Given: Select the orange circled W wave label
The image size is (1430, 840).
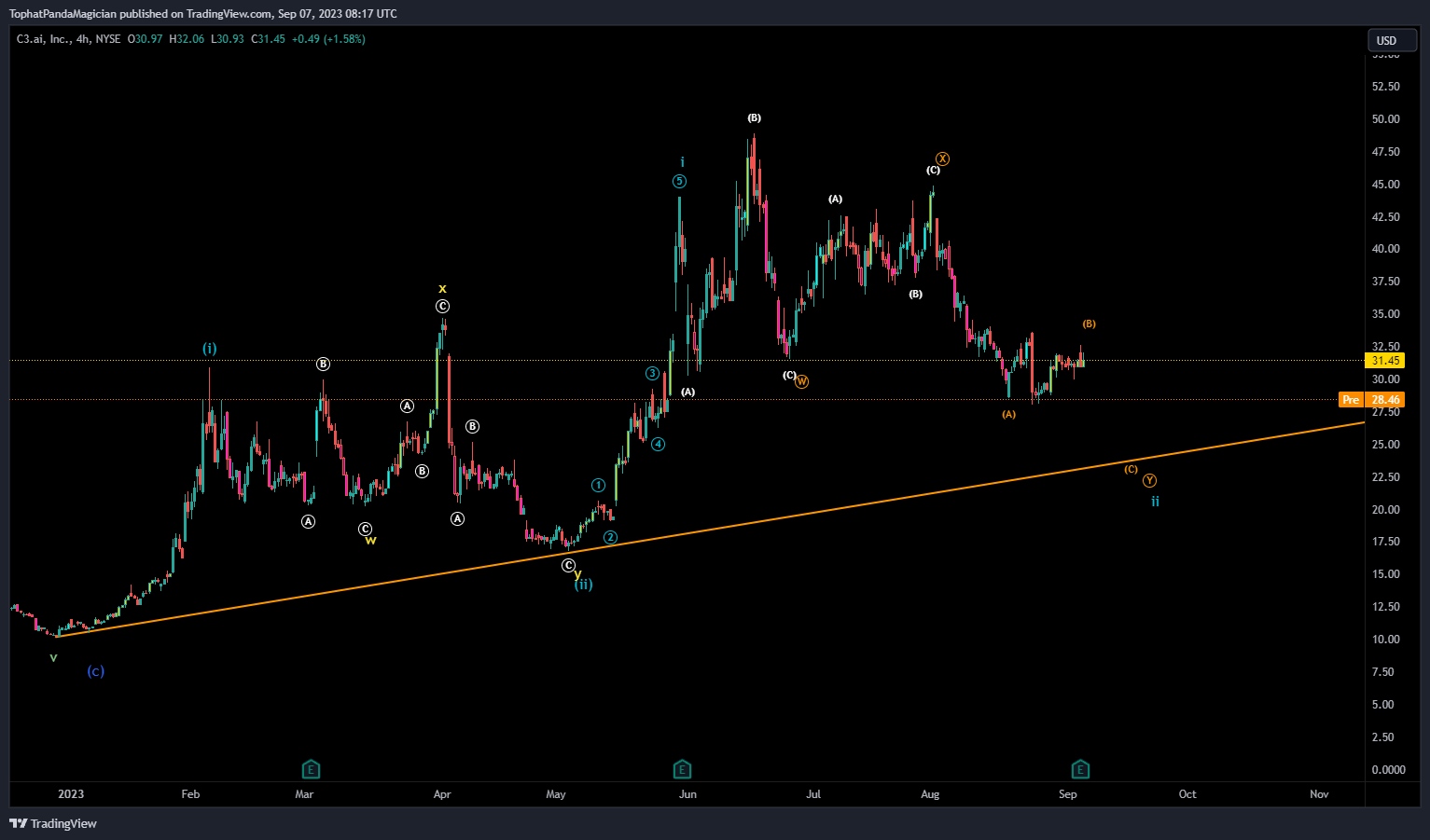Looking at the screenshot, I should 802,381.
